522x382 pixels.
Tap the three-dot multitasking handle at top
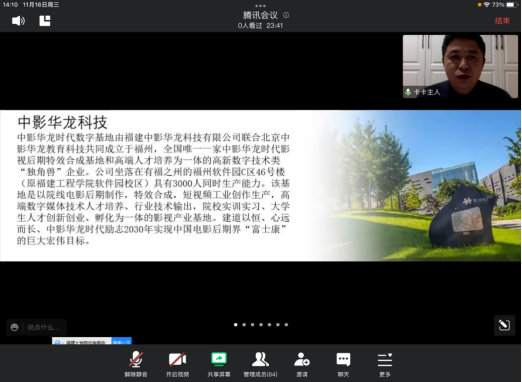tap(260, 6)
